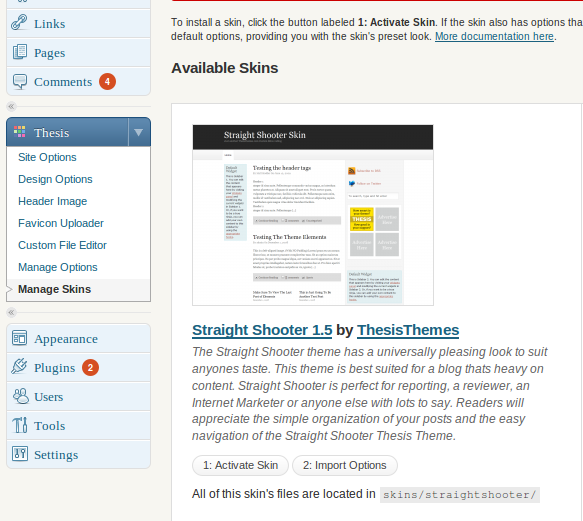
Task: Click the Settings sliders icon
Action: point(20,454)
